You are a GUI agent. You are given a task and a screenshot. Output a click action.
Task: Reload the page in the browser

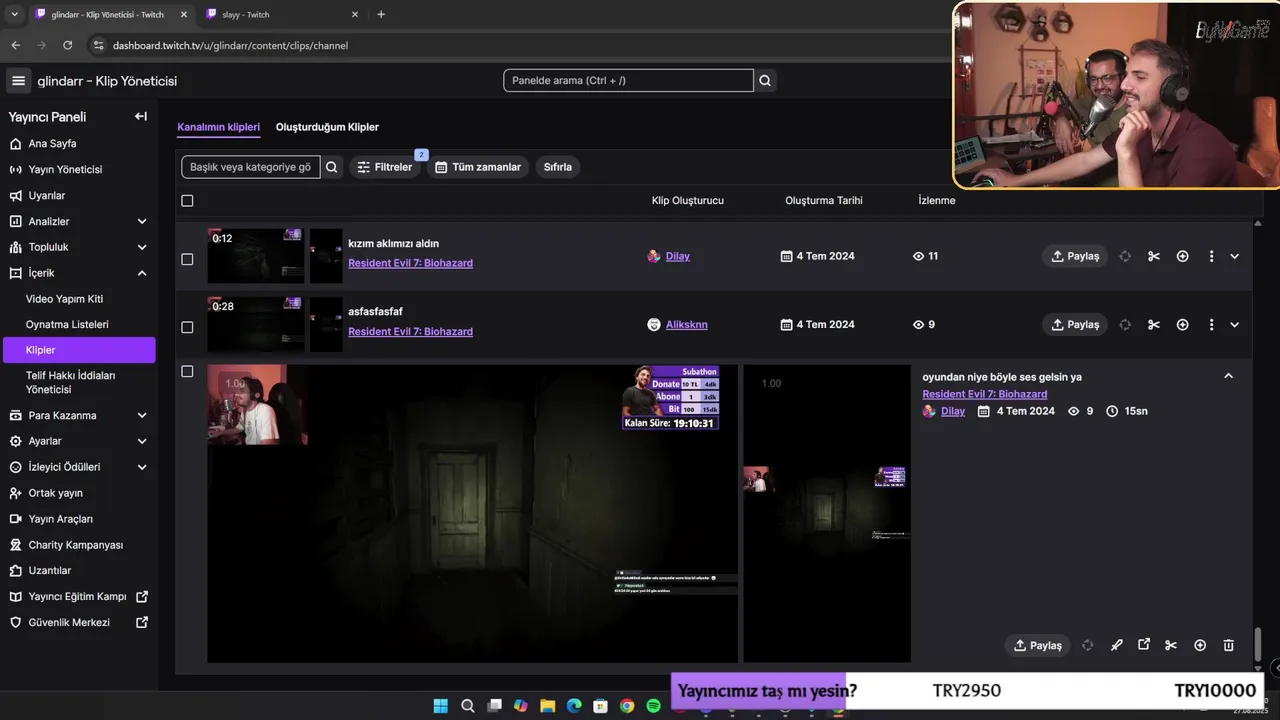67,45
